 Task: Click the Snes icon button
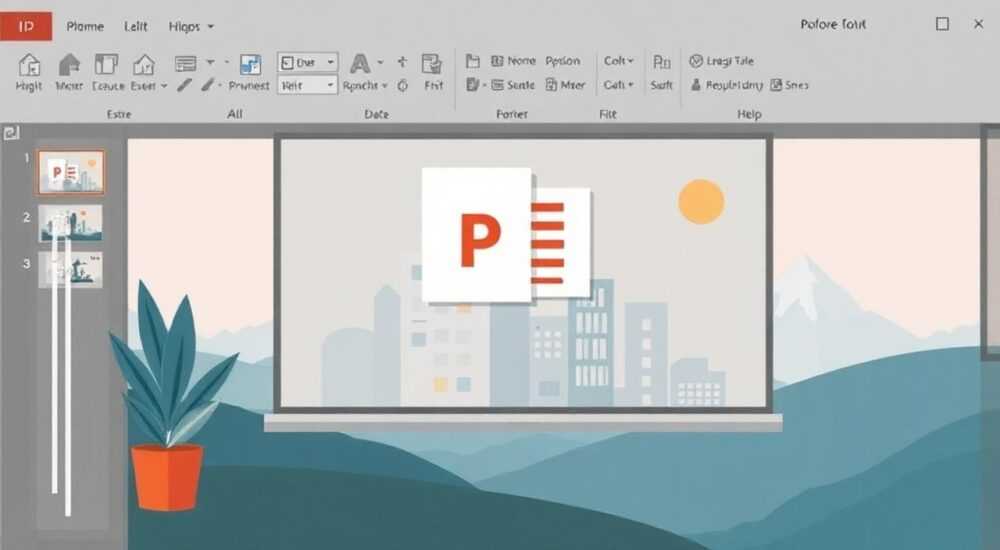point(790,85)
